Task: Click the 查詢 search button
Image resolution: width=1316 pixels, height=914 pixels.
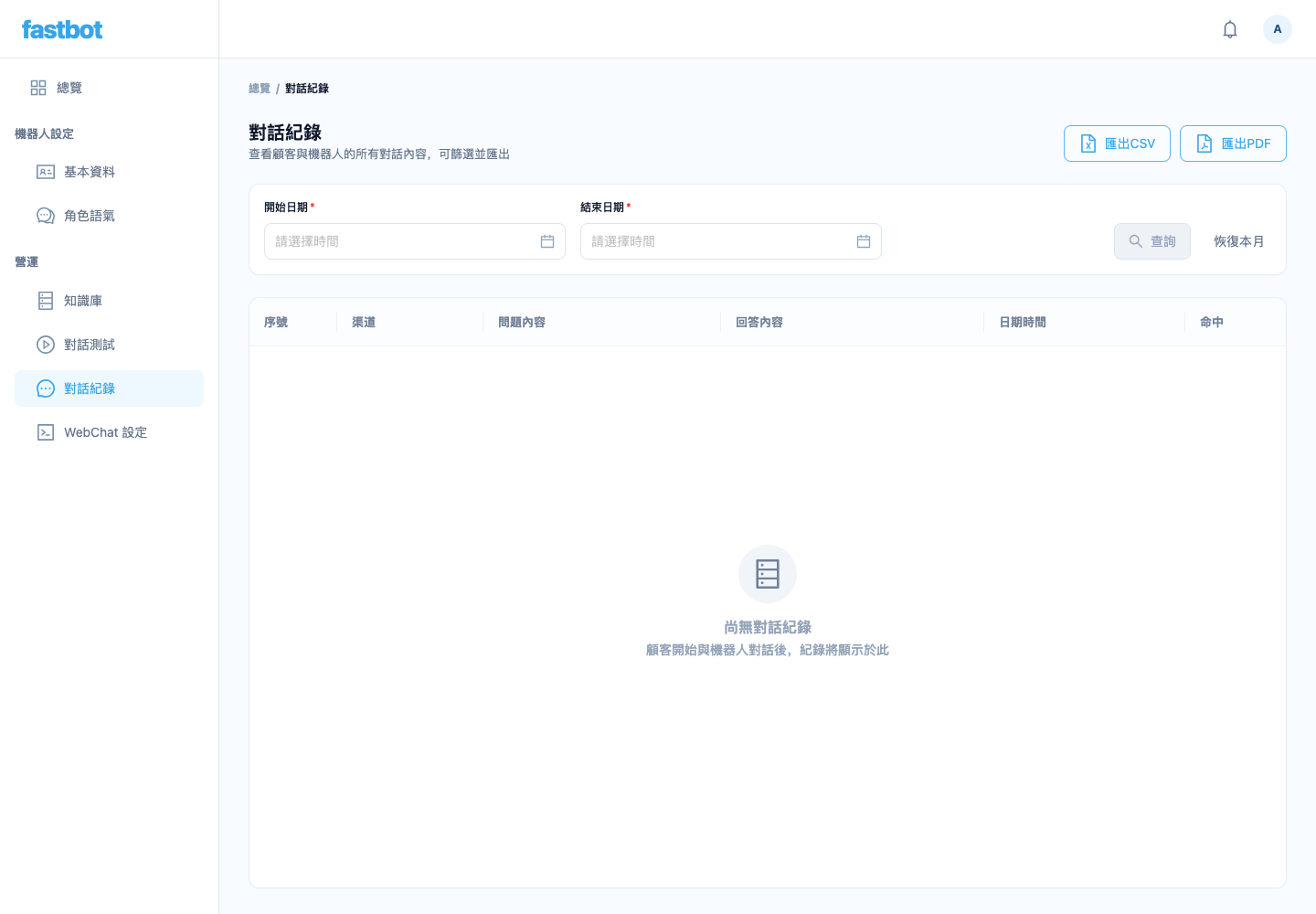Action: click(1151, 241)
